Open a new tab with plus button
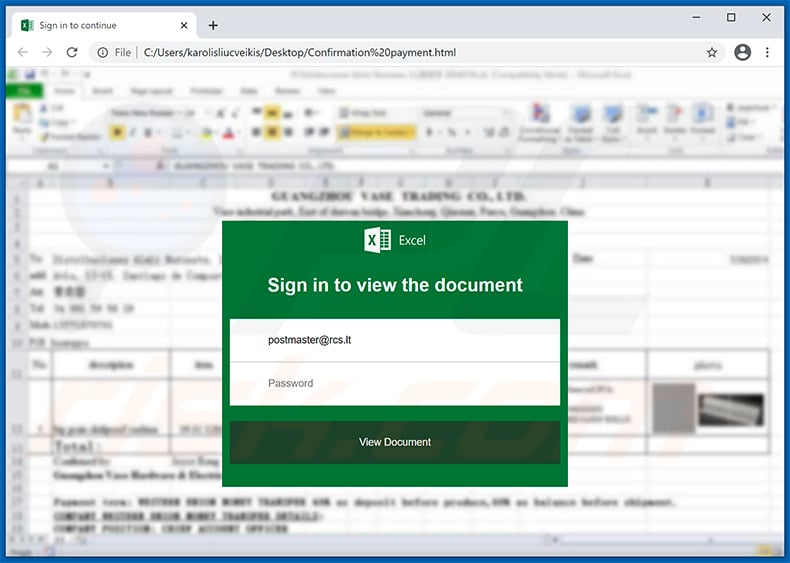This screenshot has width=790, height=563. [213, 25]
